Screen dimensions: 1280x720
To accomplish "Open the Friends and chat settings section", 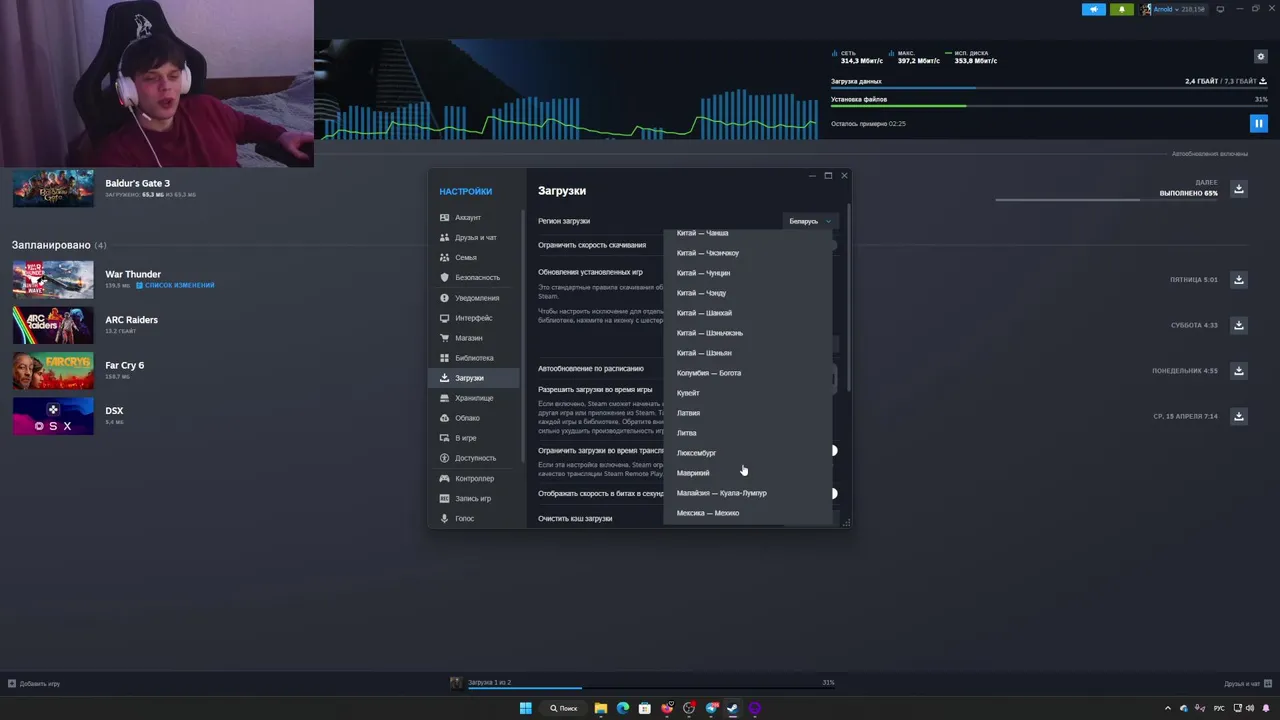I will (474, 237).
